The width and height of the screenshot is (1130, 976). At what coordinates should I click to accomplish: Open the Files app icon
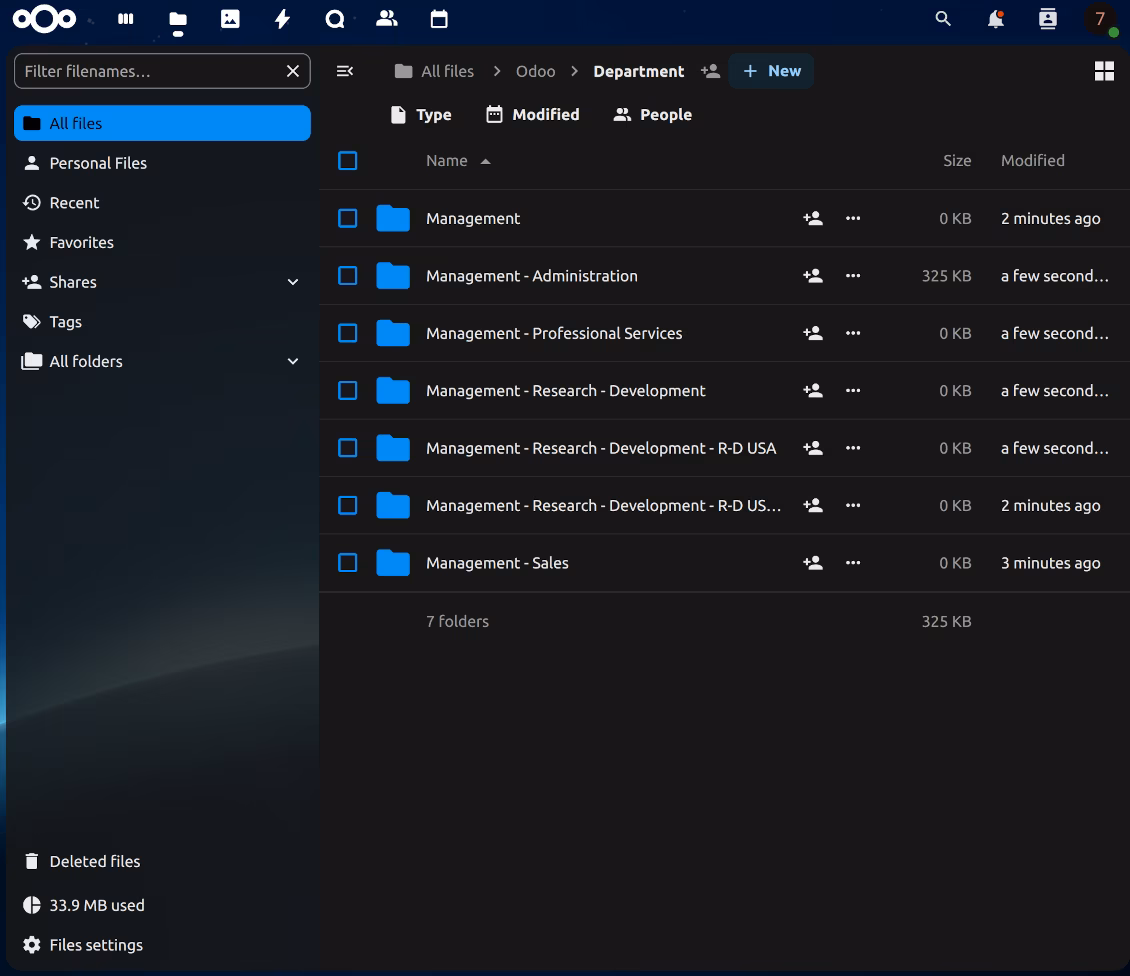(177, 19)
